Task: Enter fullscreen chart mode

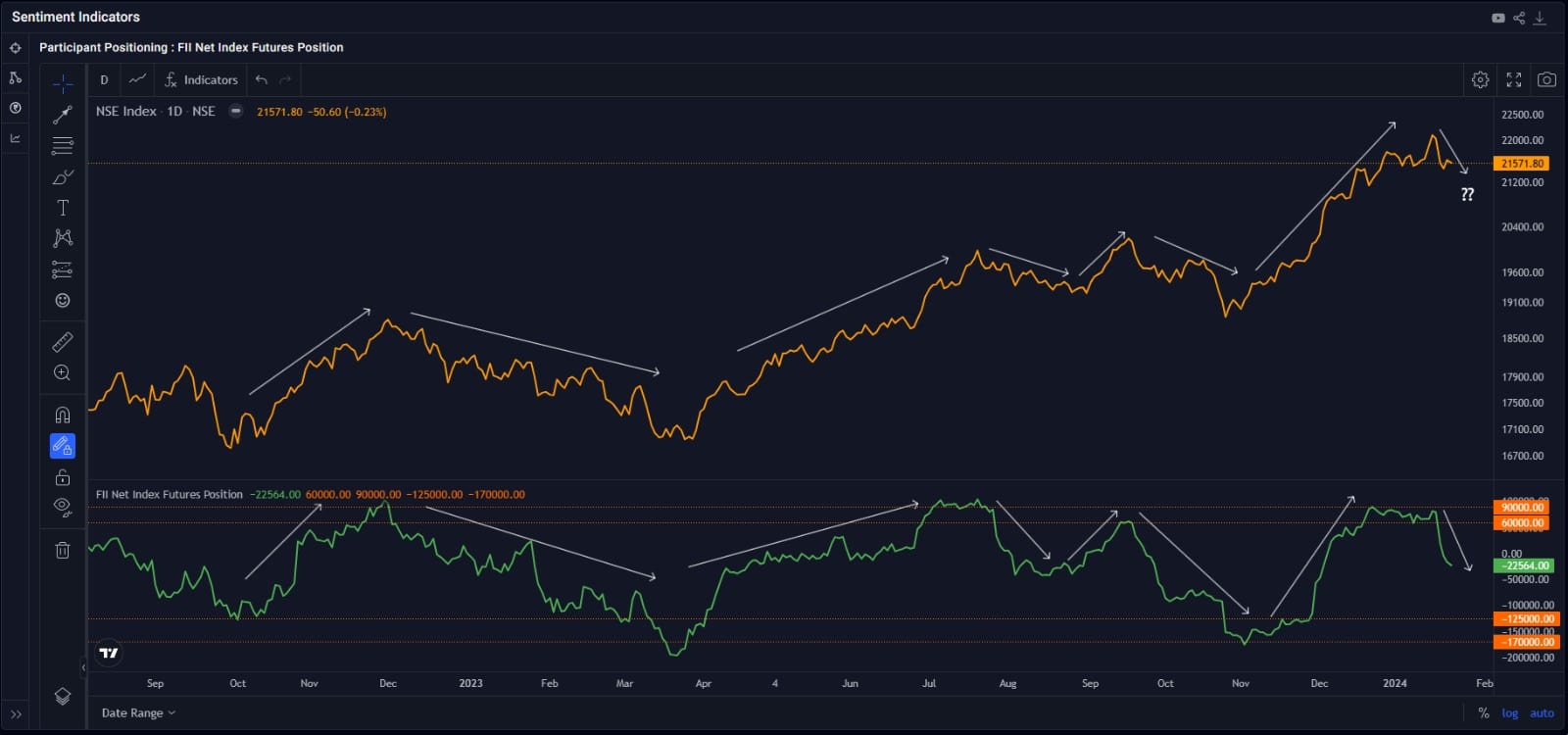Action: click(1514, 80)
